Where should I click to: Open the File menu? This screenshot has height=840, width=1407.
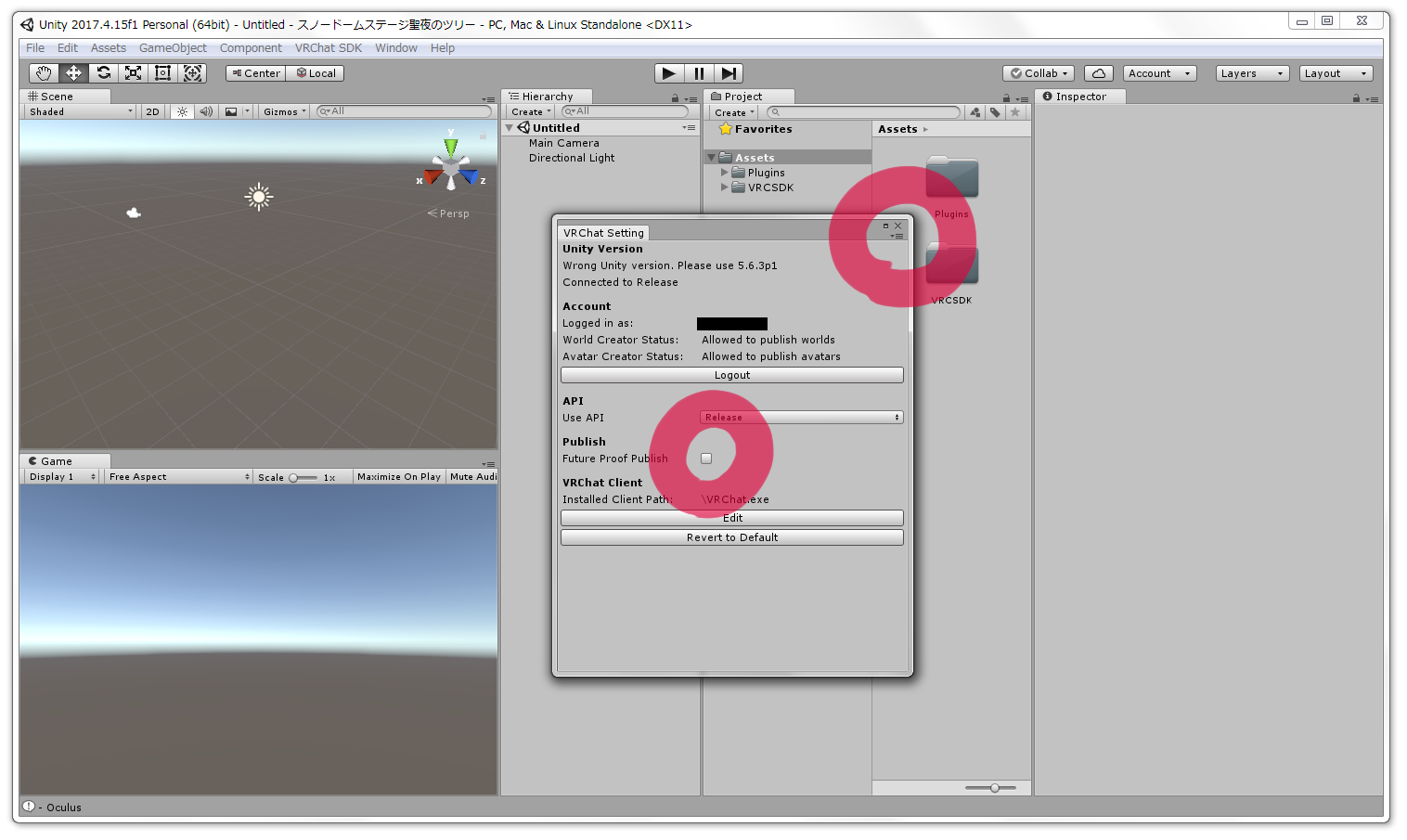35,48
